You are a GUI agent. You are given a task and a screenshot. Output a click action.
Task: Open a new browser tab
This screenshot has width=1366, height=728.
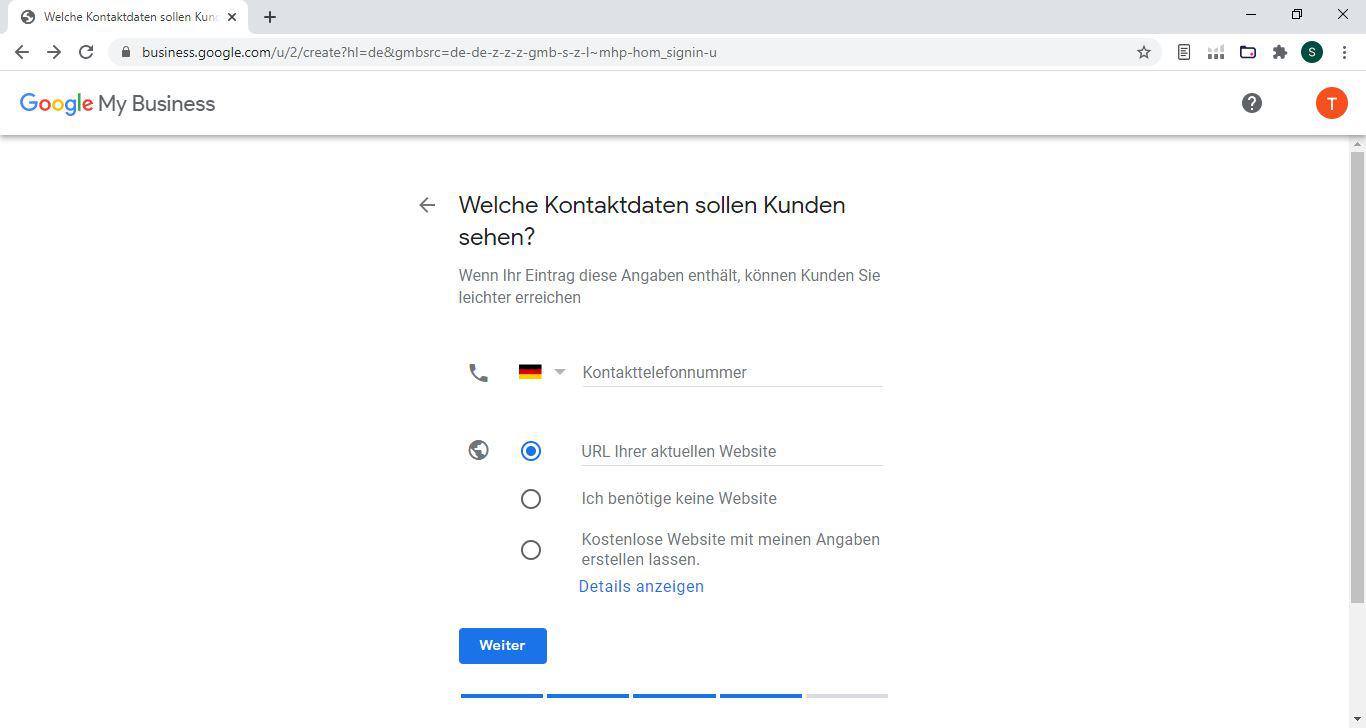pyautogui.click(x=270, y=17)
